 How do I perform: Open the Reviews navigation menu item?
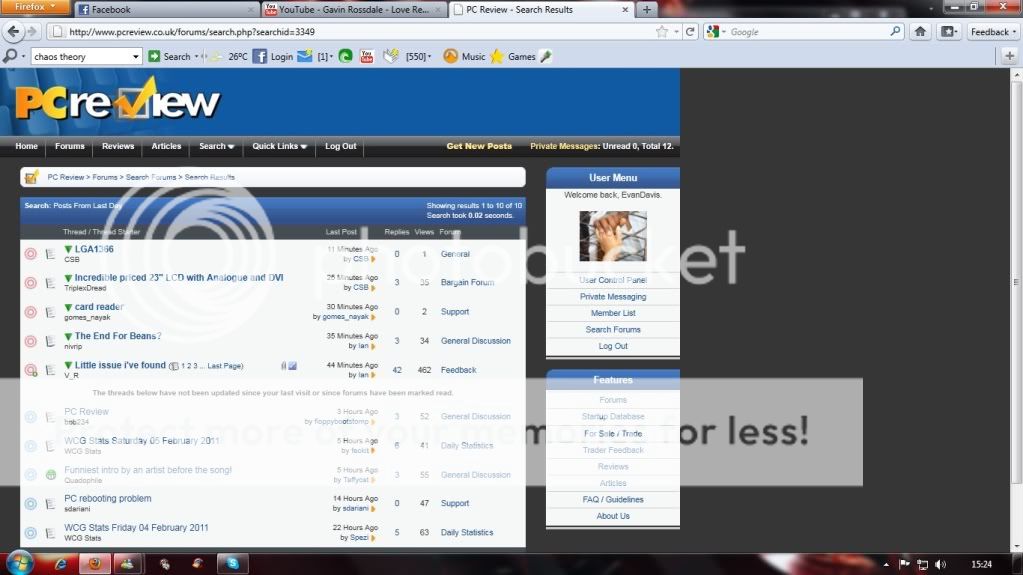(117, 146)
